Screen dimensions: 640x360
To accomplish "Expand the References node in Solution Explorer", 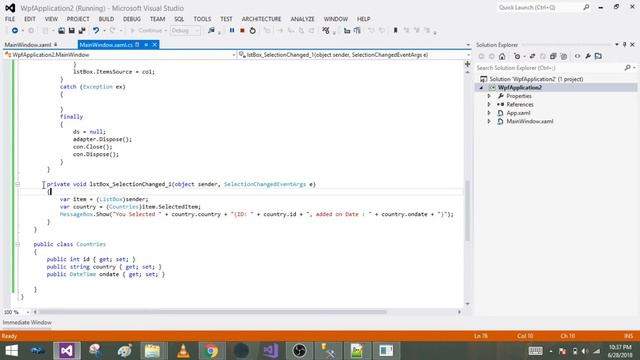I will tap(489, 104).
